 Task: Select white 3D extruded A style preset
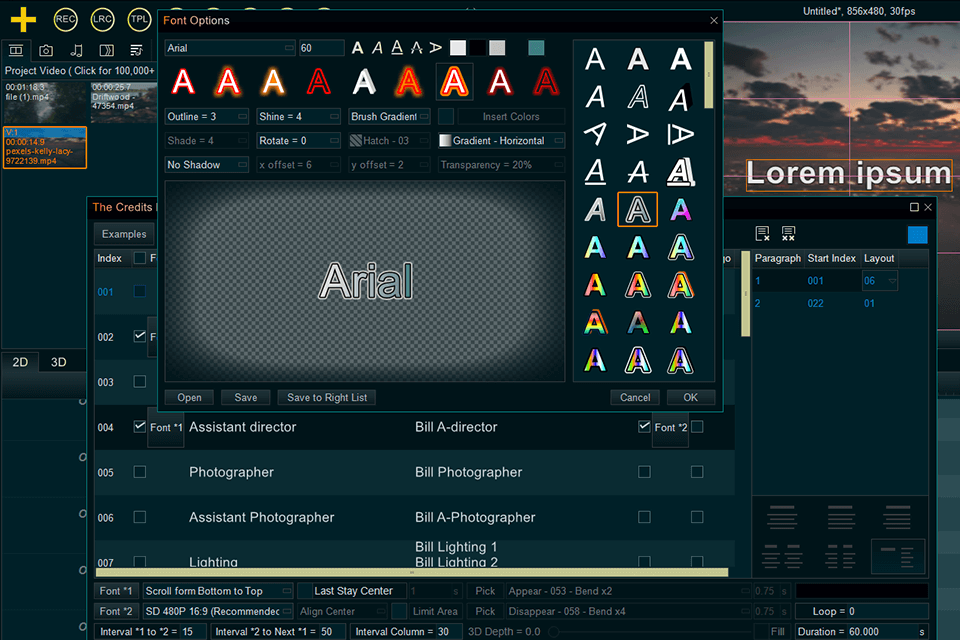click(364, 81)
